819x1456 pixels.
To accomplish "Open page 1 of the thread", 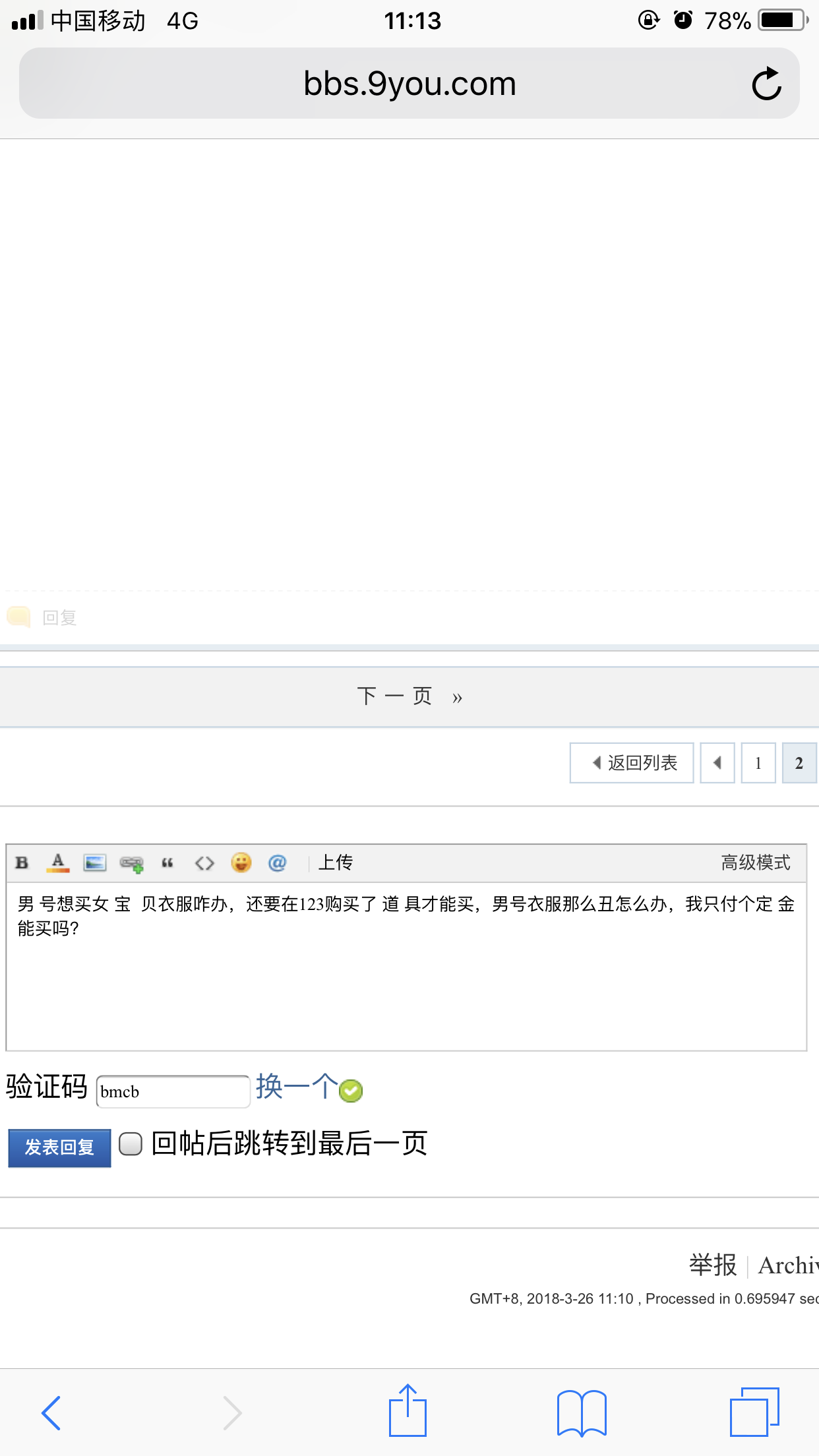I will 758,763.
